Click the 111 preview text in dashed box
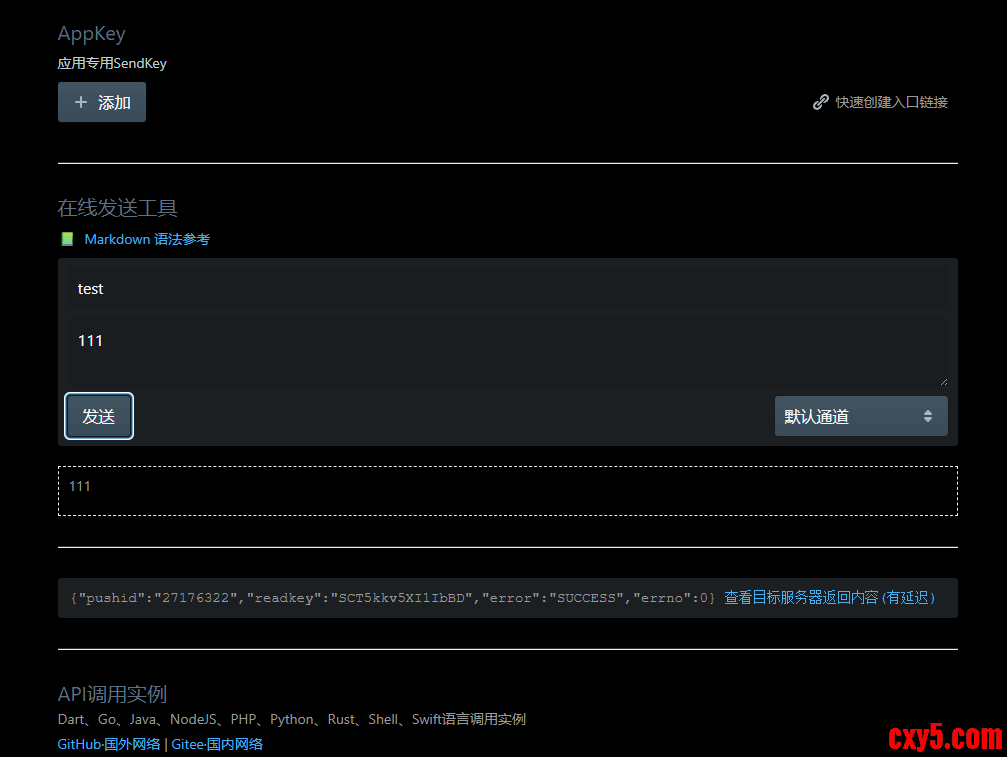The width and height of the screenshot is (1007, 757). [x=80, y=486]
